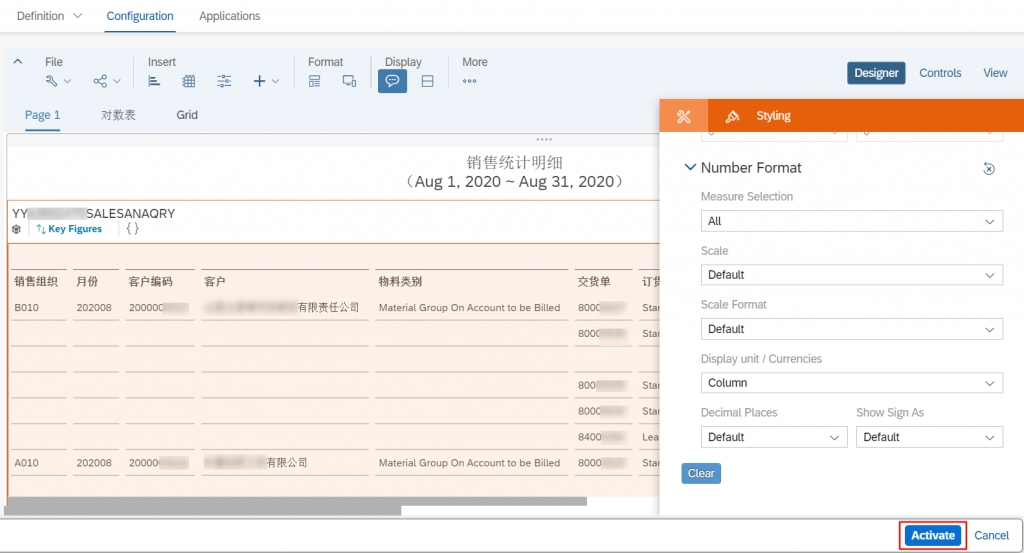The image size is (1024, 553).
Task: Click the Key Figures sort link
Action: pos(69,229)
